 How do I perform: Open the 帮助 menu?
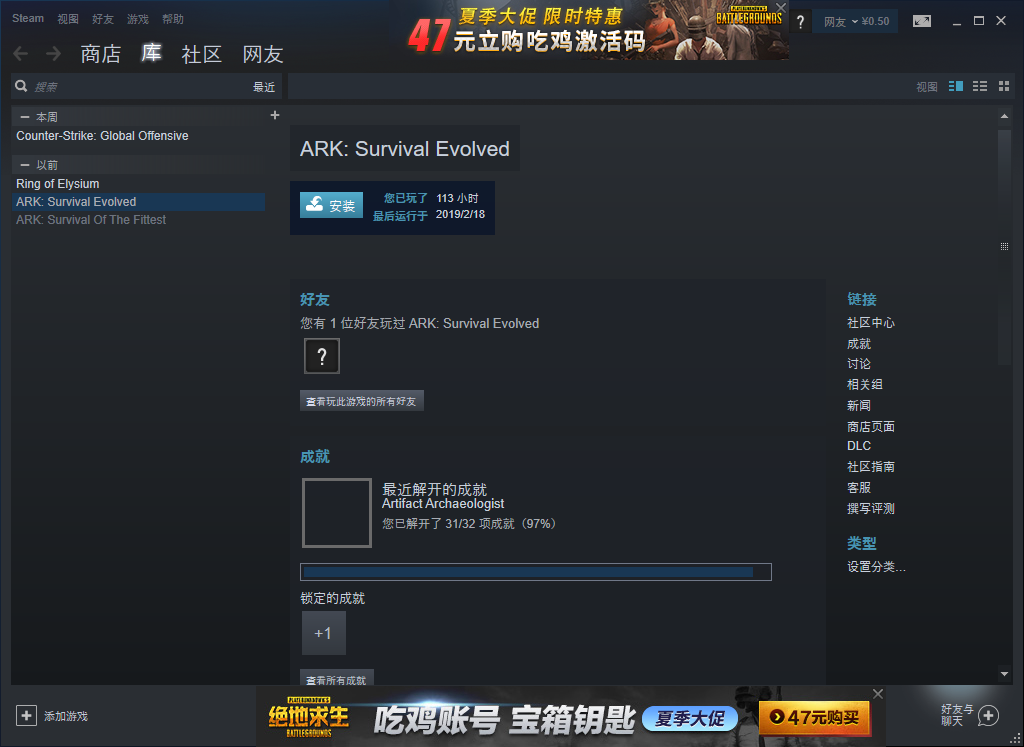tap(173, 19)
